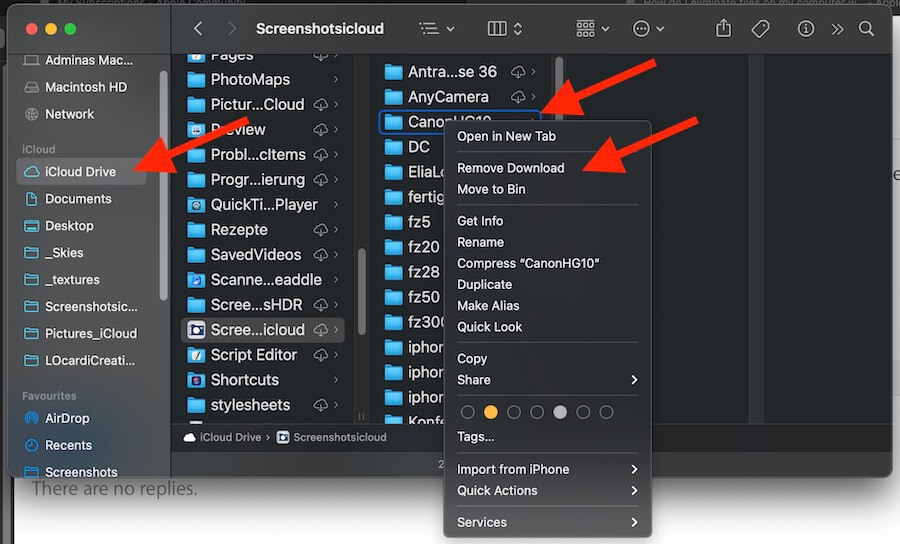Image resolution: width=900 pixels, height=544 pixels.
Task: Click cloud download icon next to Rezepte
Action: pos(320,230)
